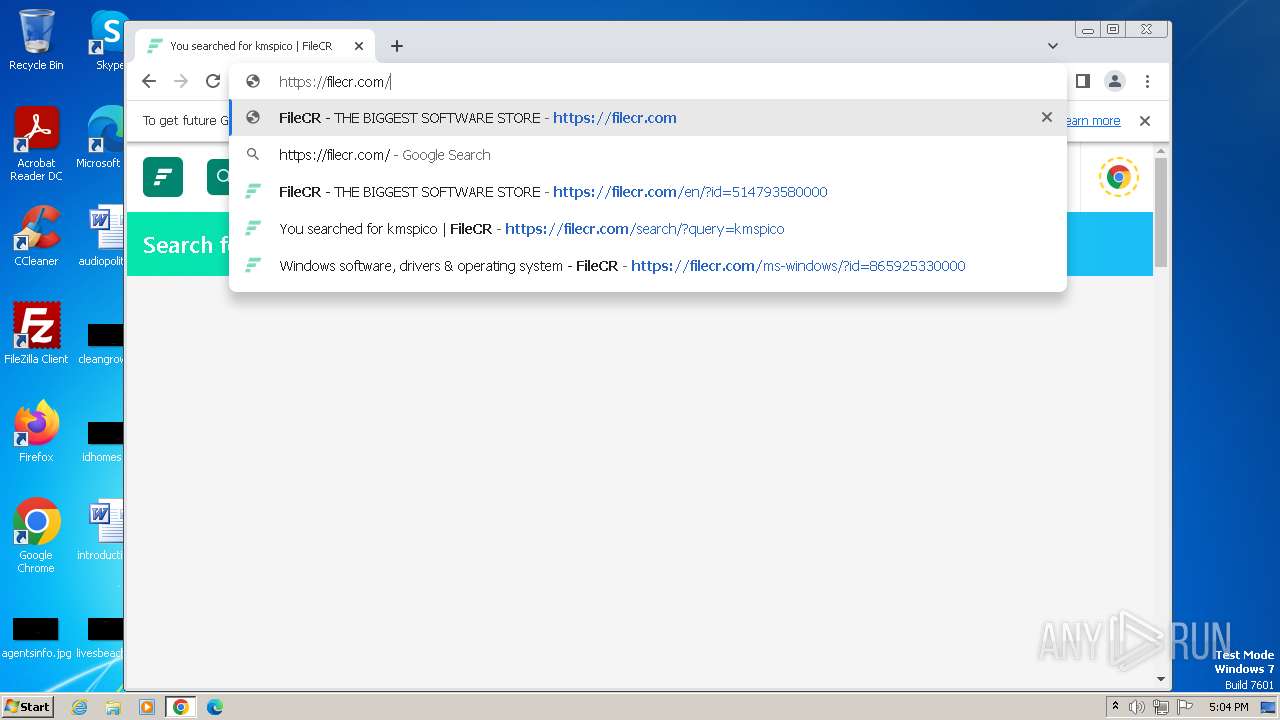Reload the page with the refresh icon
The width and height of the screenshot is (1280, 720).
click(212, 81)
